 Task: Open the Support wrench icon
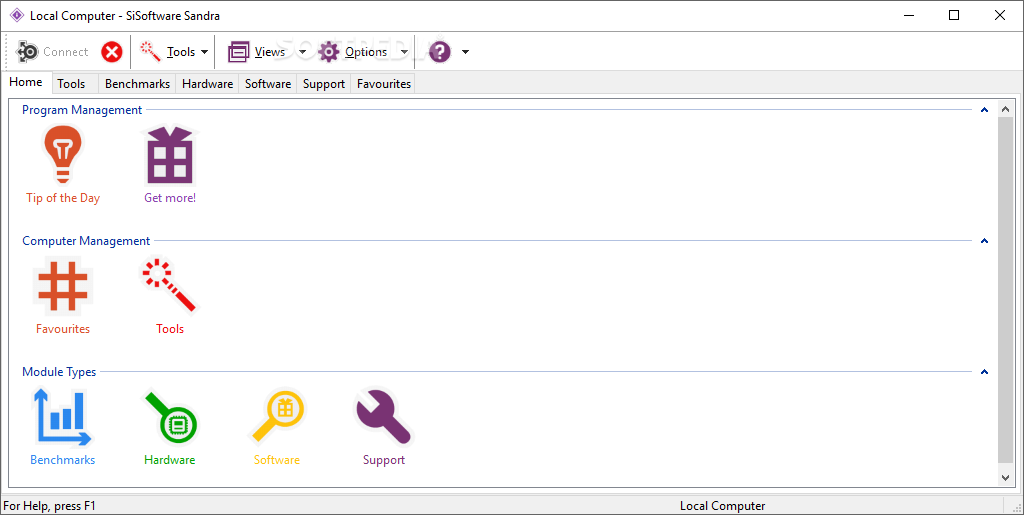384,417
